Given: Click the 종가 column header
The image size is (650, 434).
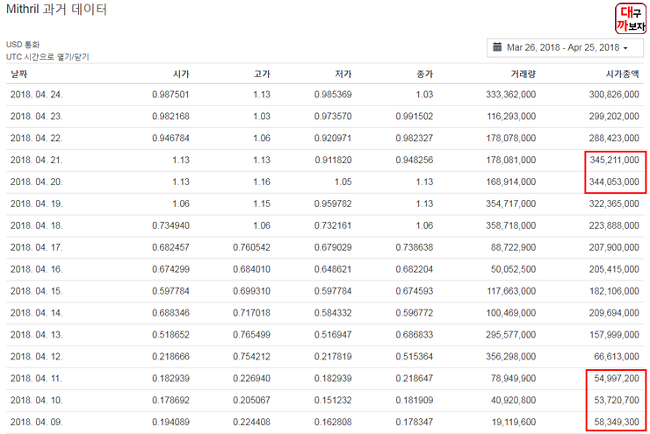Looking at the screenshot, I should point(424,74).
